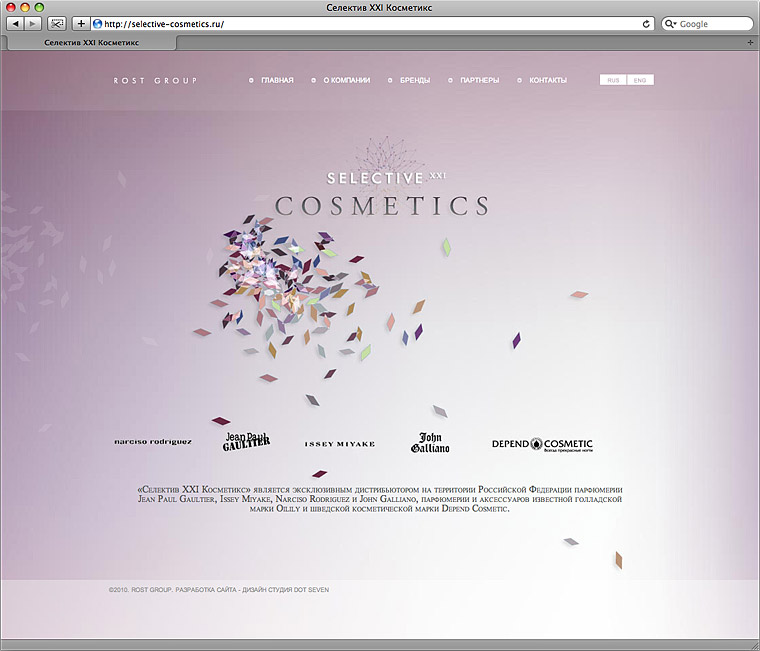This screenshot has height=651, width=760.
Task: Click the Jean Paul Gaultier brand logo
Action: point(246,442)
